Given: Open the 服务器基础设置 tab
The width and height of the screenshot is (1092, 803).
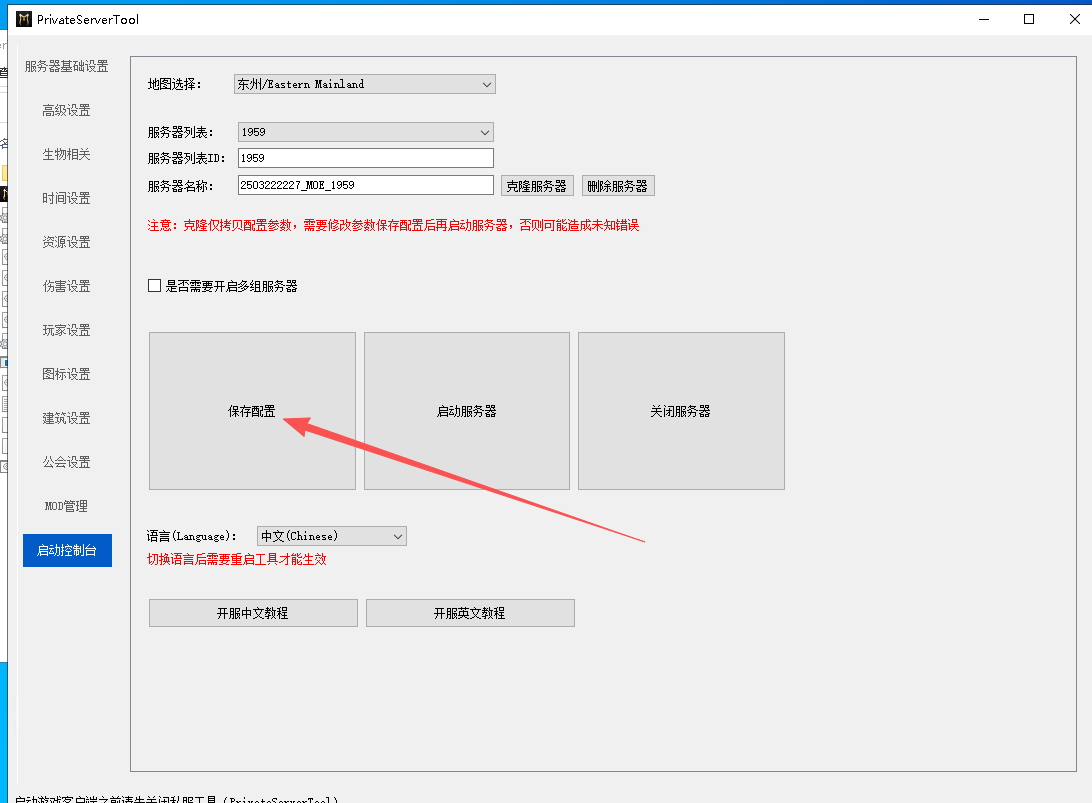Looking at the screenshot, I should (67, 67).
